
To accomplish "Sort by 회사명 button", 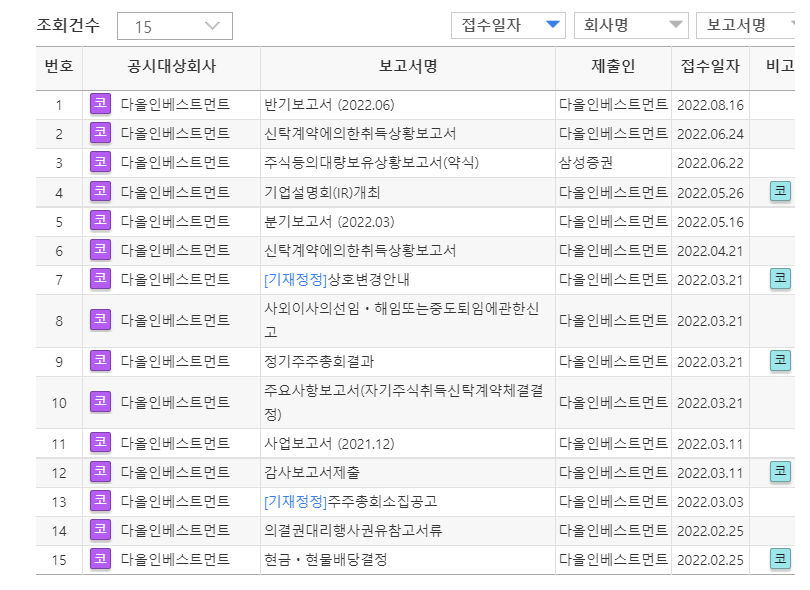I will click(x=631, y=25).
